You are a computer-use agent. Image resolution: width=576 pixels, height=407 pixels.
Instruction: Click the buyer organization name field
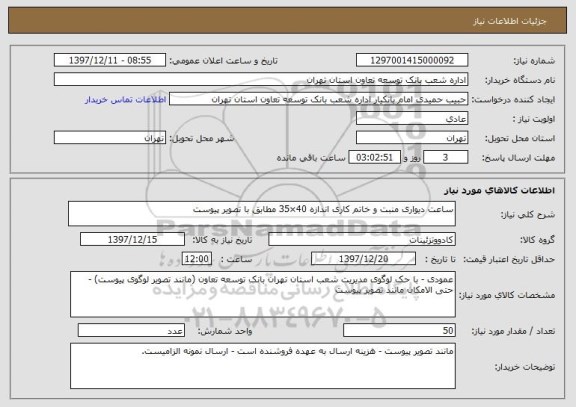pyautogui.click(x=261, y=79)
